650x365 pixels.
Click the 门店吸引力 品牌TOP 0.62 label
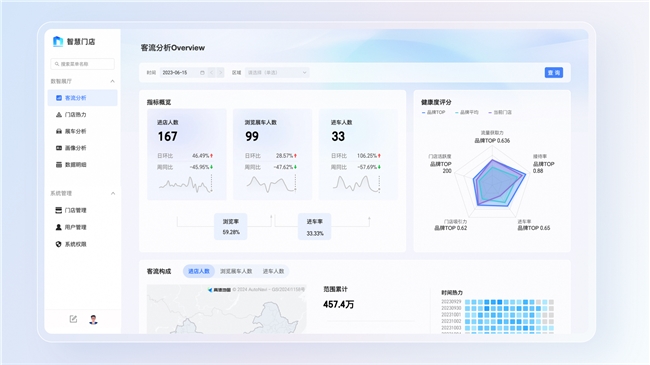pyautogui.click(x=451, y=225)
